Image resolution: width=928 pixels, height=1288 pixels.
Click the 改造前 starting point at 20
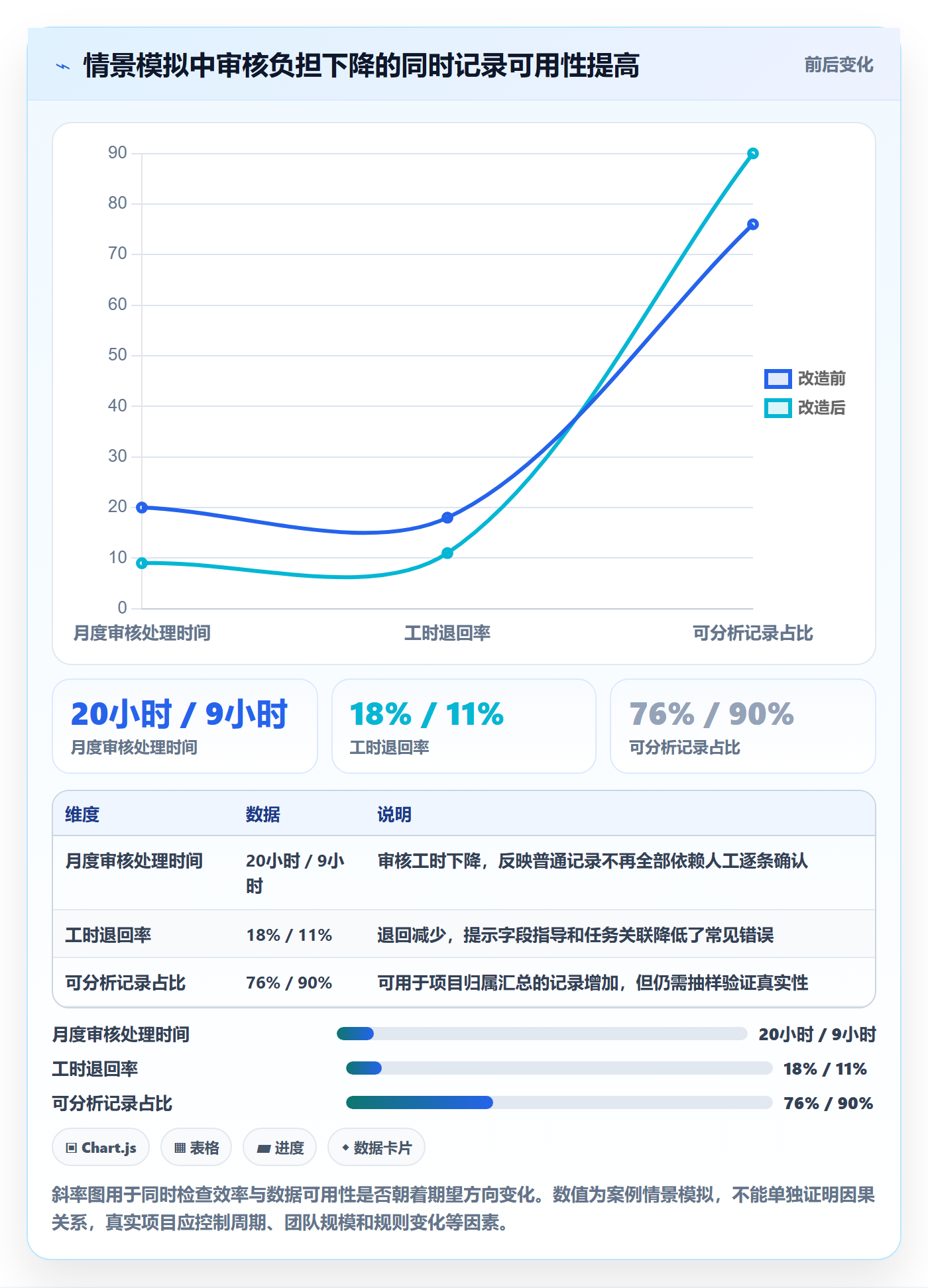(x=142, y=508)
